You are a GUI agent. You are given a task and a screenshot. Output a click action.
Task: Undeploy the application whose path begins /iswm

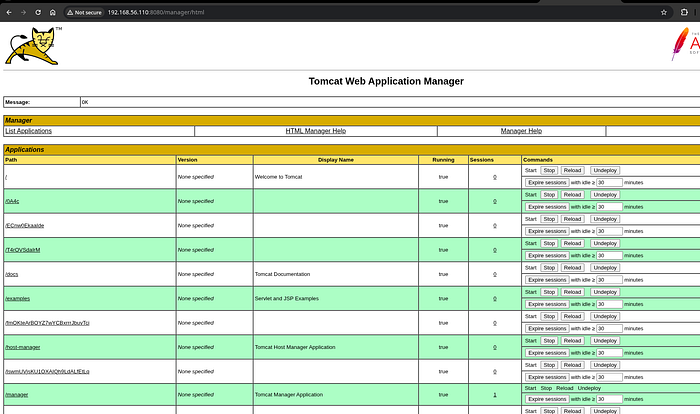click(605, 365)
